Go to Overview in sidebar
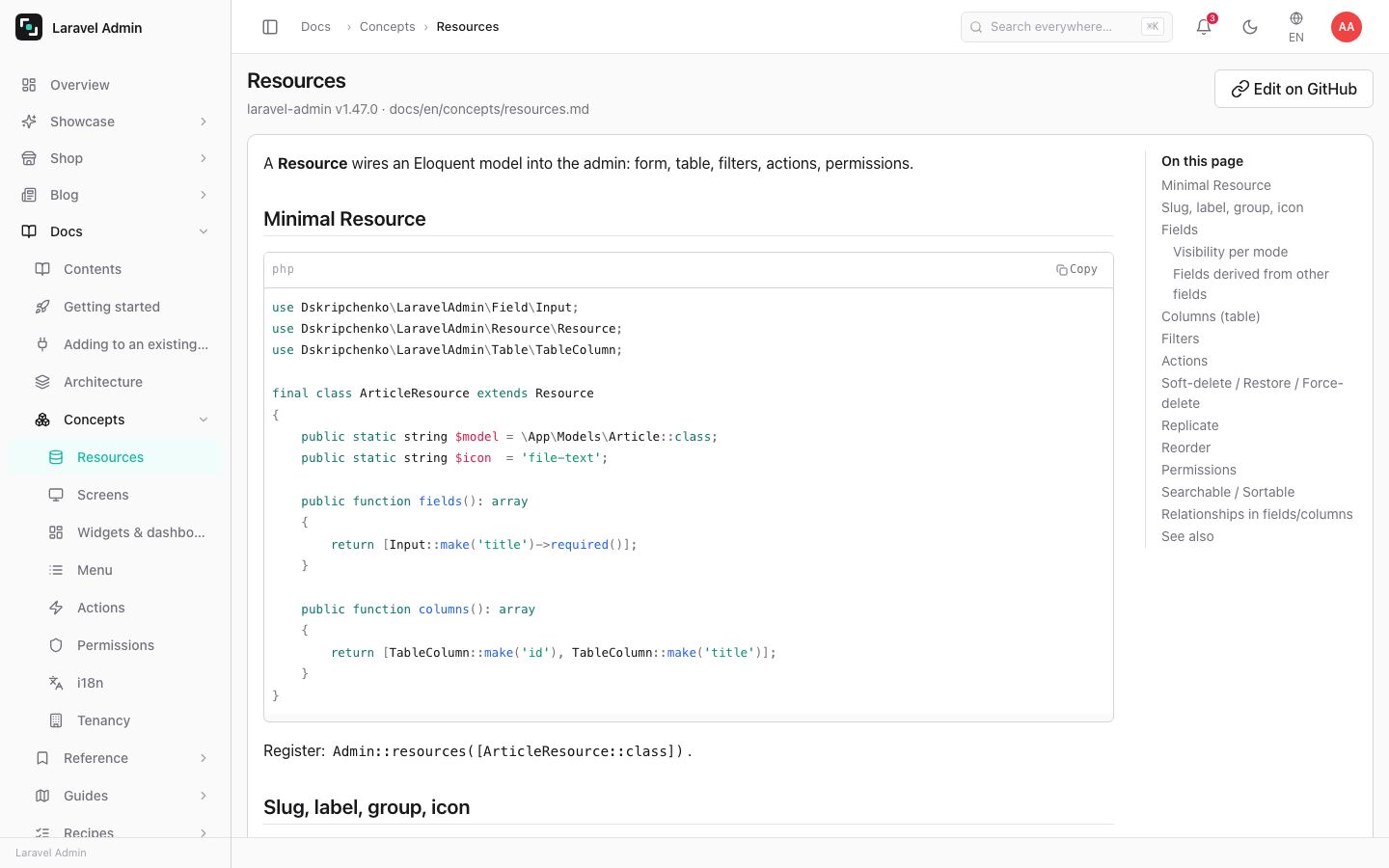The image size is (1389, 868). click(116, 85)
